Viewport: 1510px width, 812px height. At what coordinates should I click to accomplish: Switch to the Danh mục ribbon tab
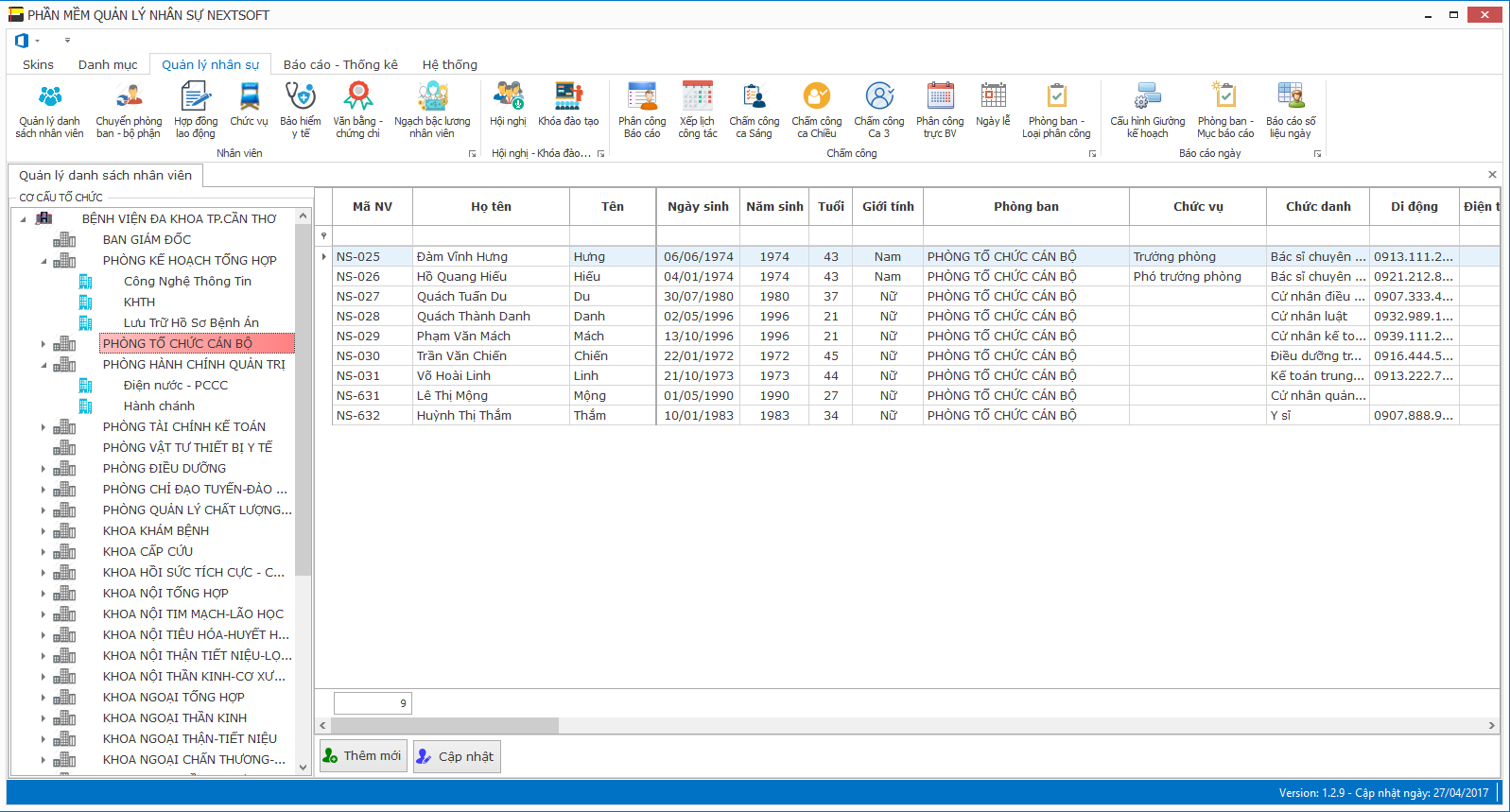point(108,64)
